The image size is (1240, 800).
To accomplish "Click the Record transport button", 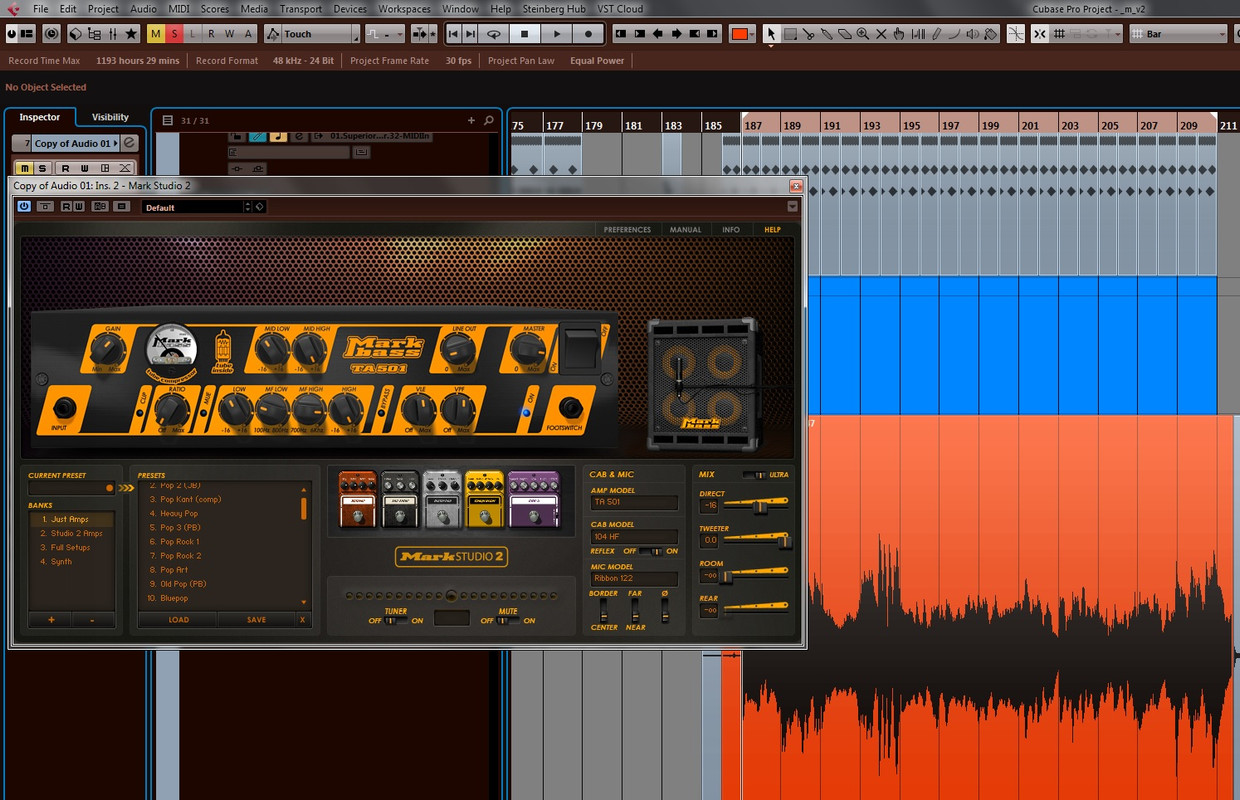I will pyautogui.click(x=588, y=34).
